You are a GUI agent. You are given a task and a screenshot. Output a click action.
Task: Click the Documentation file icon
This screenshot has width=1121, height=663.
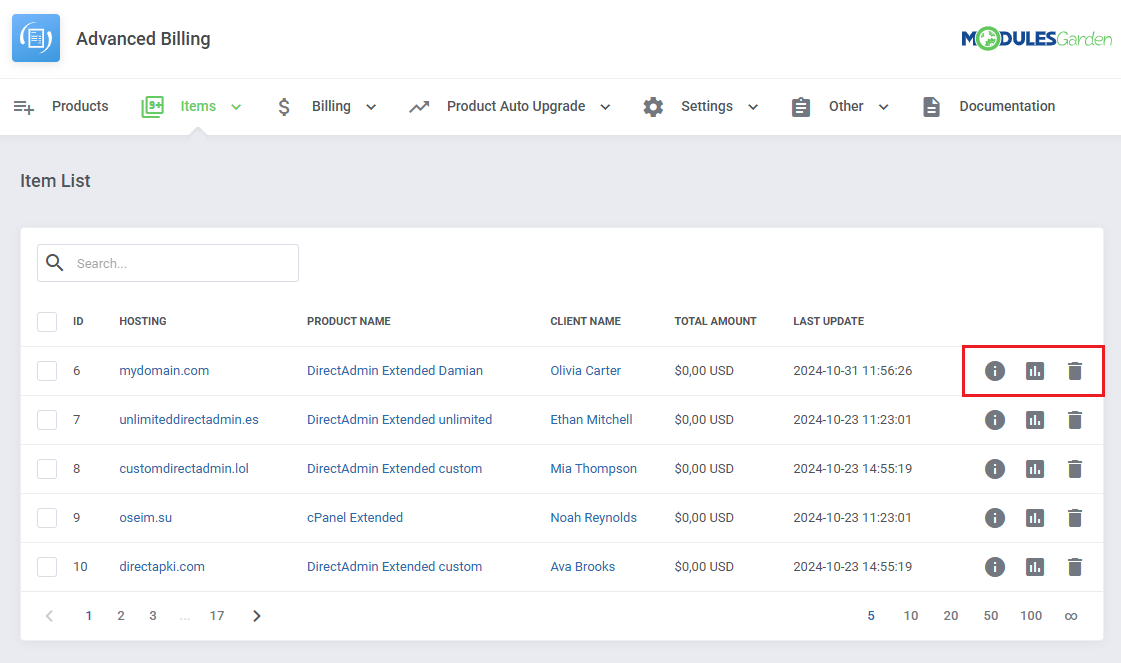pyautogui.click(x=931, y=107)
